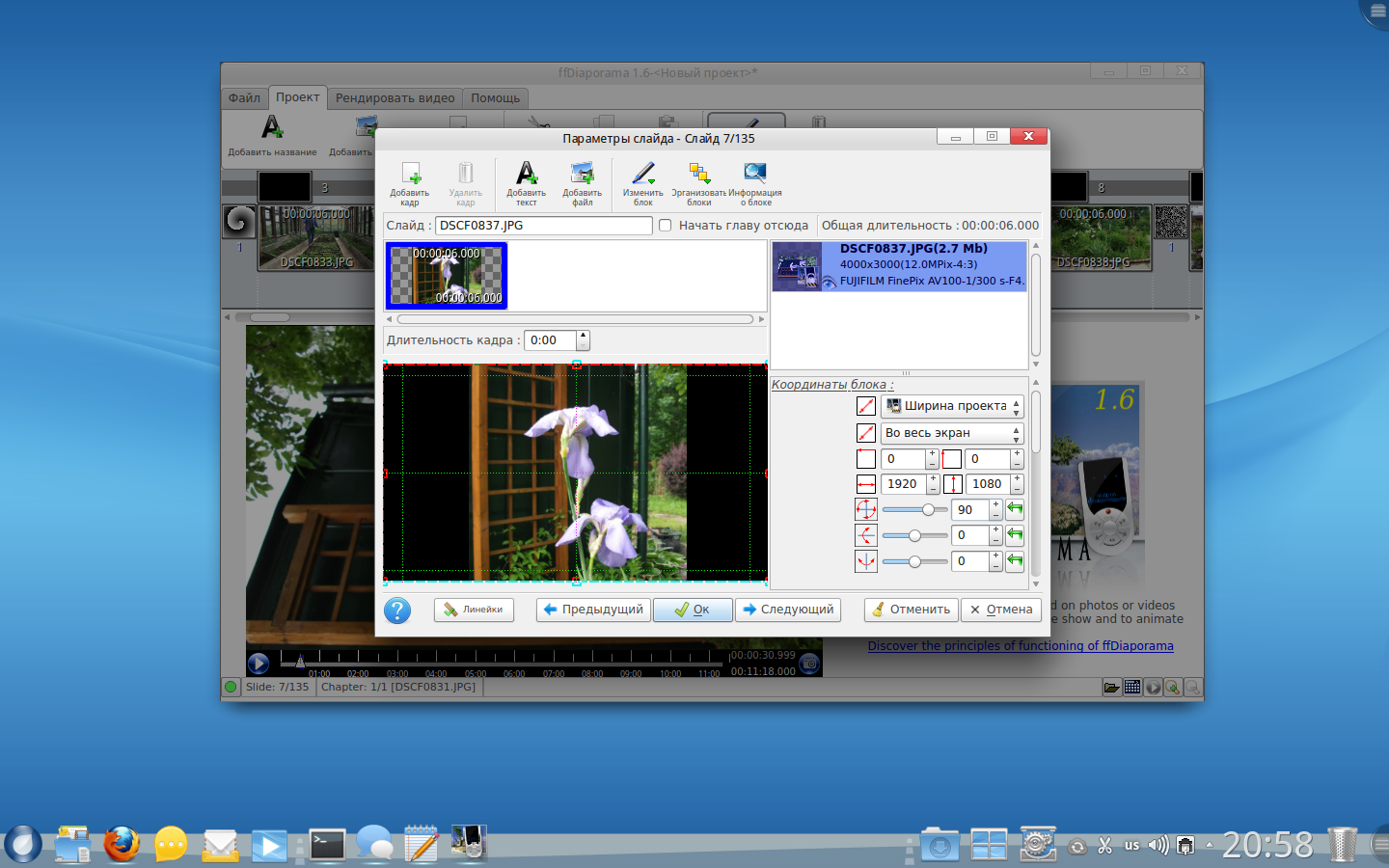Viewport: 1389px width, 868px height.
Task: Launch Firefox from the taskbar
Action: pyautogui.click(x=122, y=845)
